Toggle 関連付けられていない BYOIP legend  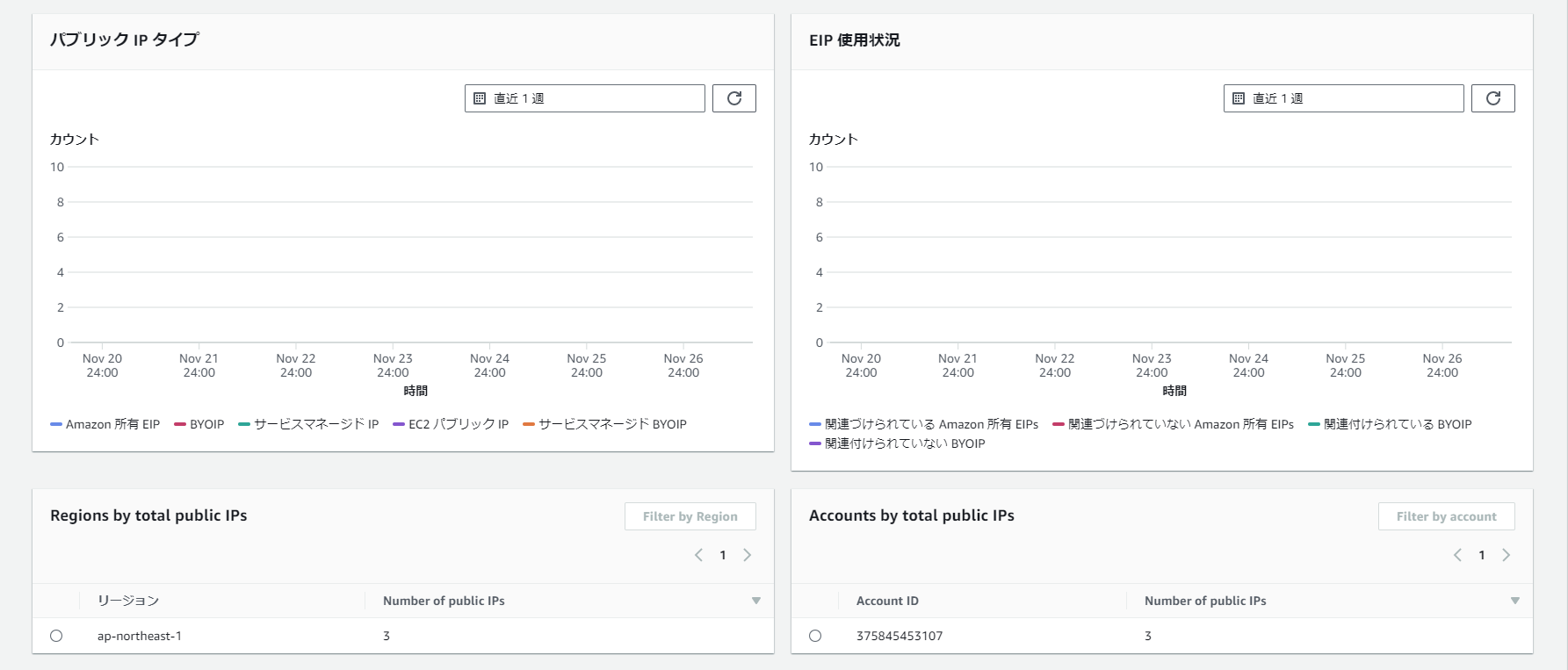tap(897, 443)
